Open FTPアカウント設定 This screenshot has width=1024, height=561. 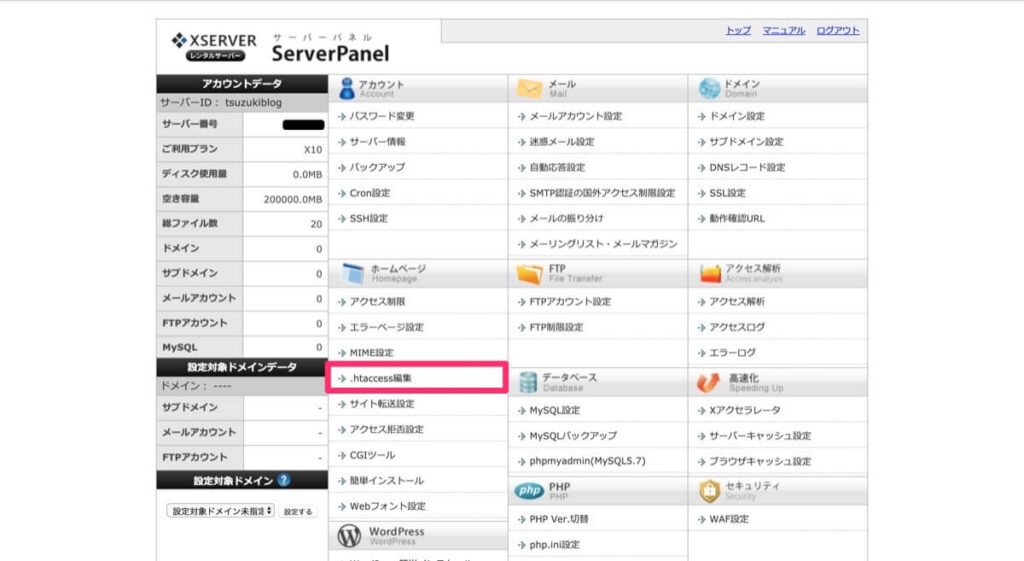[x=570, y=301]
